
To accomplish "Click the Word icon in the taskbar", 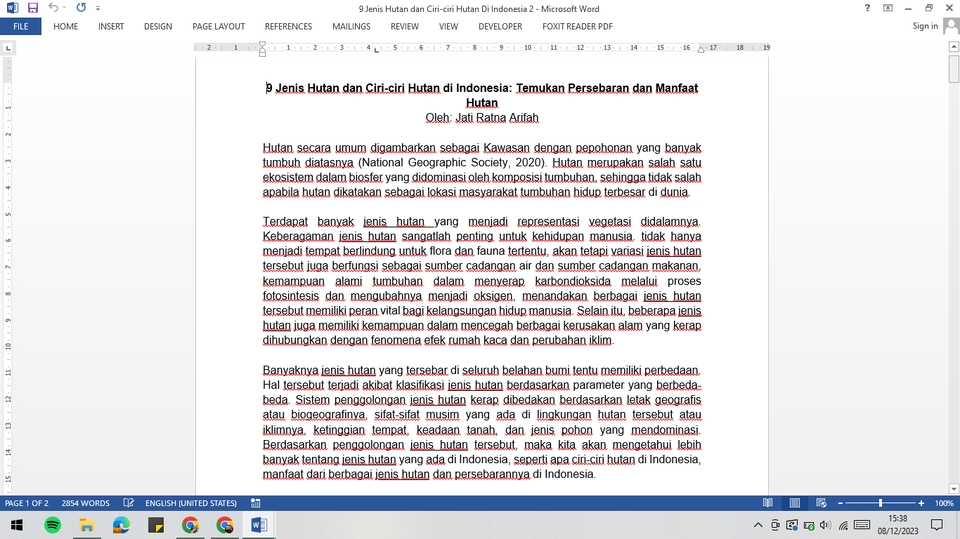I will (x=258, y=525).
